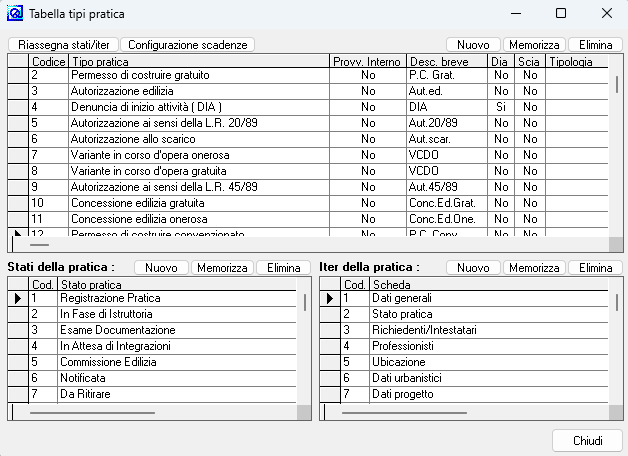Screen dimensions: 628x456
Task: Click the application icon in title bar
Action: 15,14
